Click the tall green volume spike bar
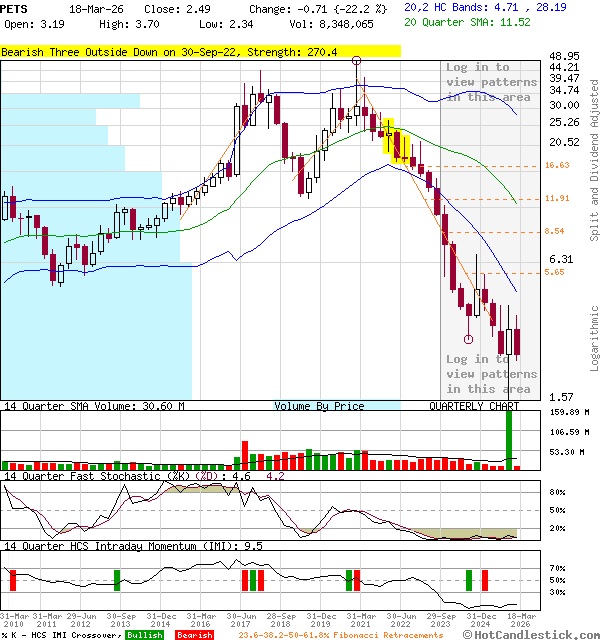 click(509, 438)
